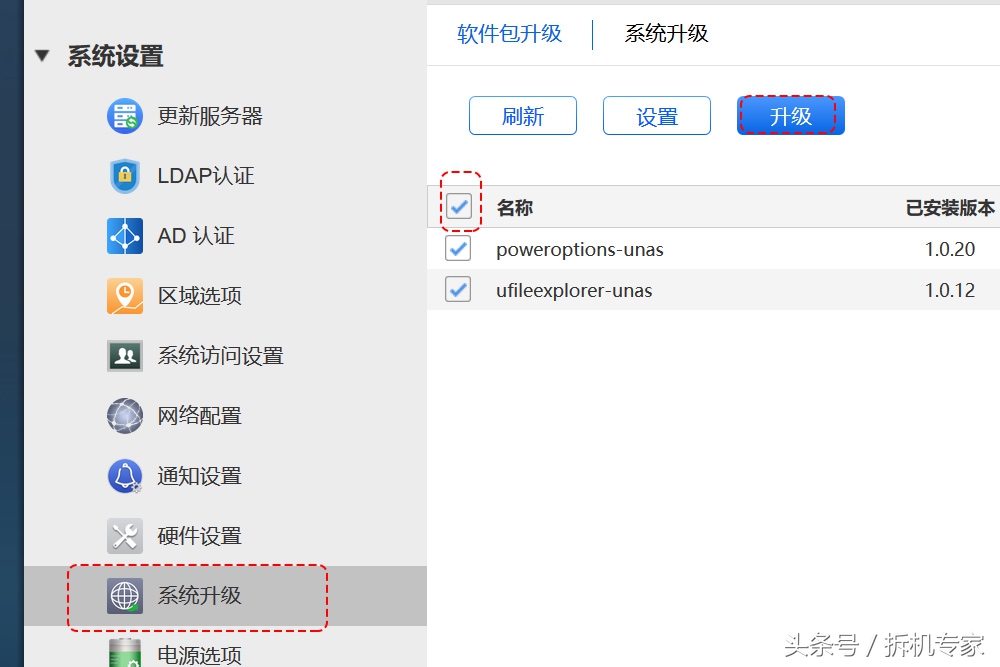Screen dimensions: 1000x667
Task: Click the LDAP认证 shield lock icon
Action: 124,175
